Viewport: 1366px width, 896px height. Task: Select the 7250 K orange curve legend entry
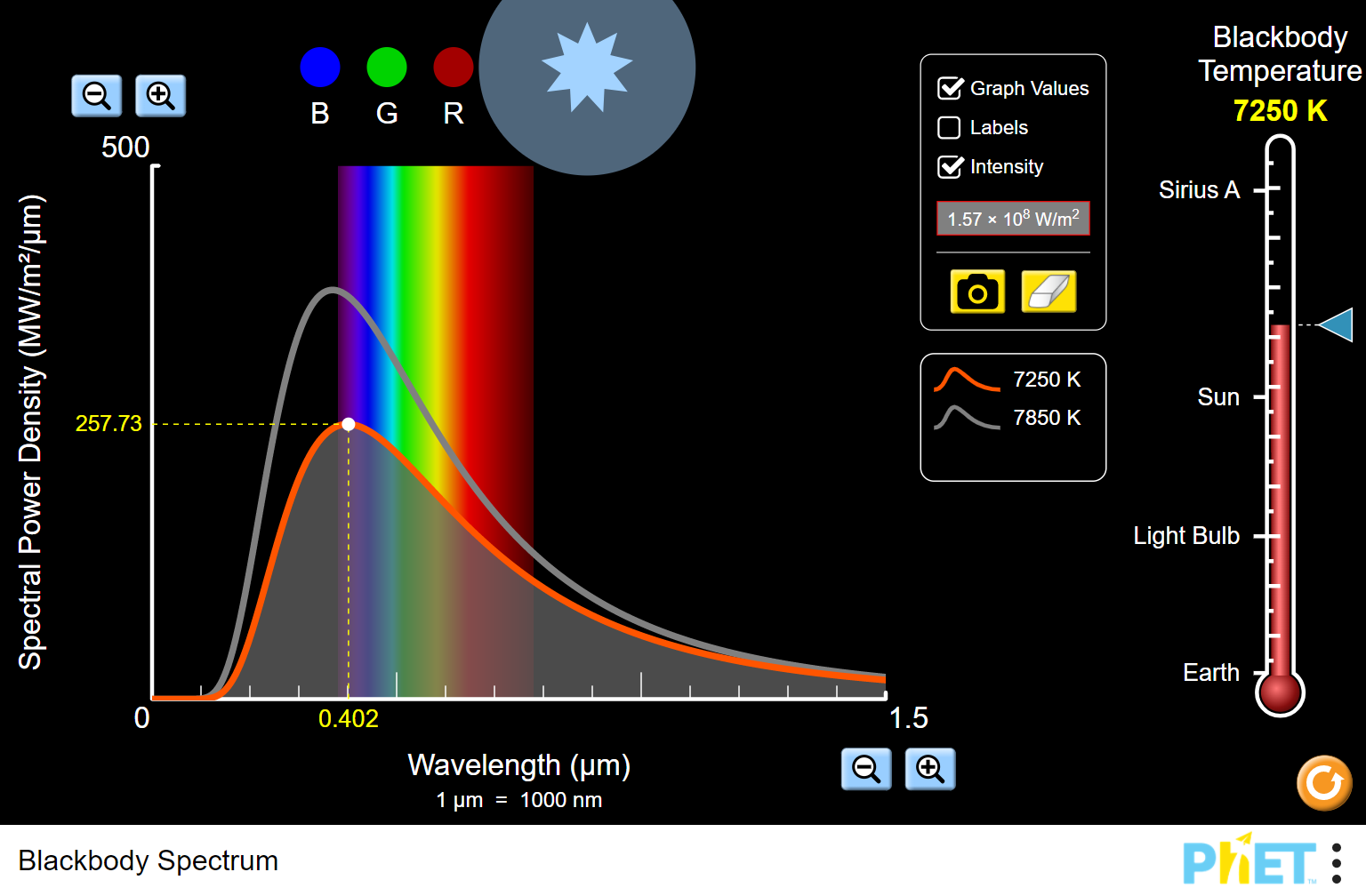[x=1008, y=380]
